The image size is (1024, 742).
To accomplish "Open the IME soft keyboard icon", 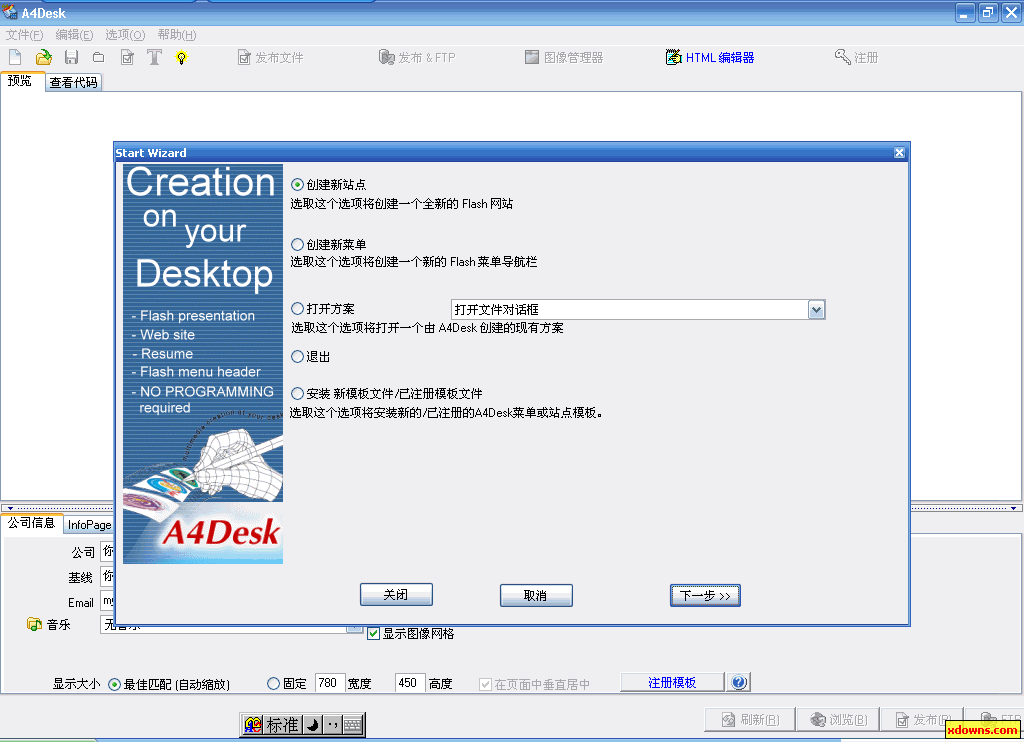I will [353, 724].
